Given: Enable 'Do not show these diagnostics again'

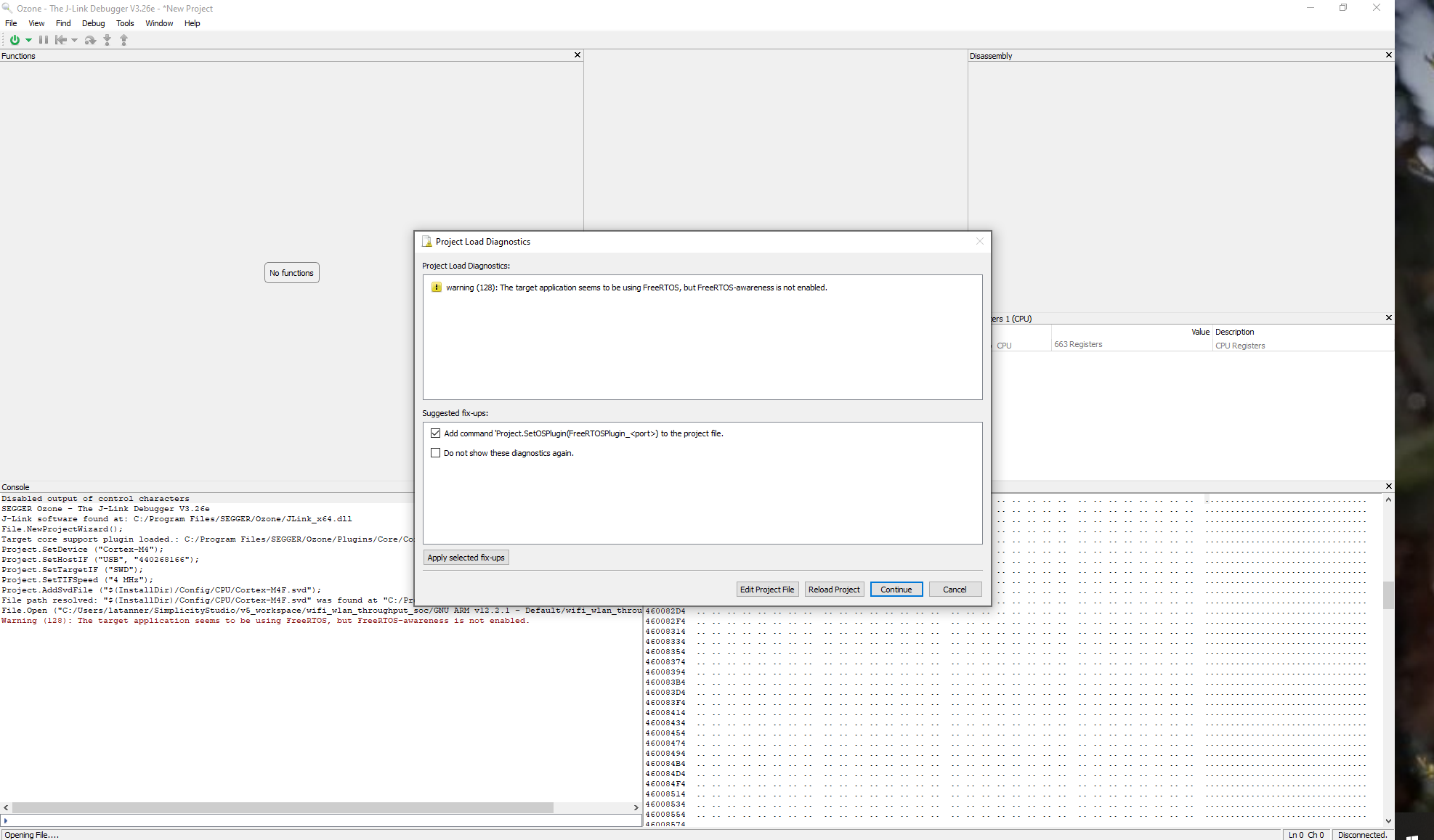Looking at the screenshot, I should (x=435, y=453).
